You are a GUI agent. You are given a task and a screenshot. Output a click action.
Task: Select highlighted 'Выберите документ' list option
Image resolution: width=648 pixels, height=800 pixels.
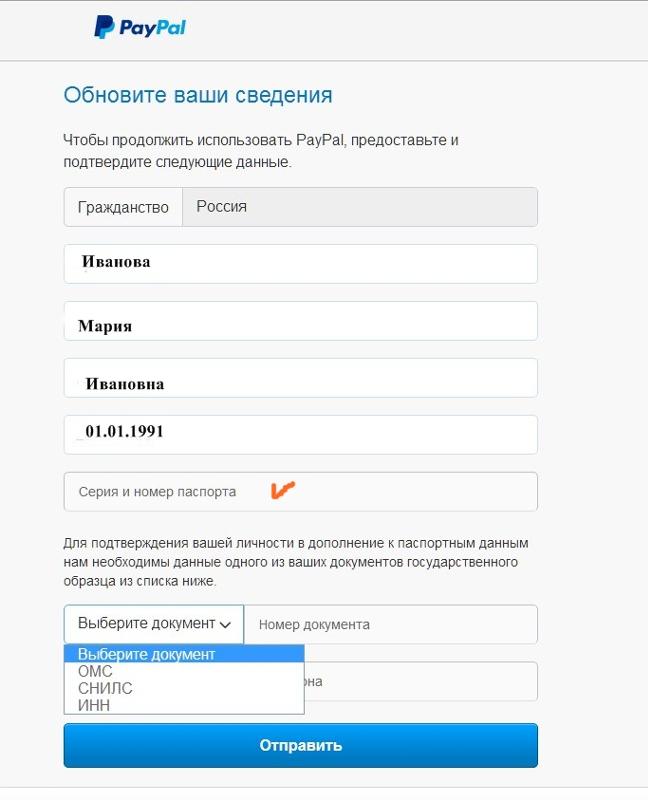184,654
